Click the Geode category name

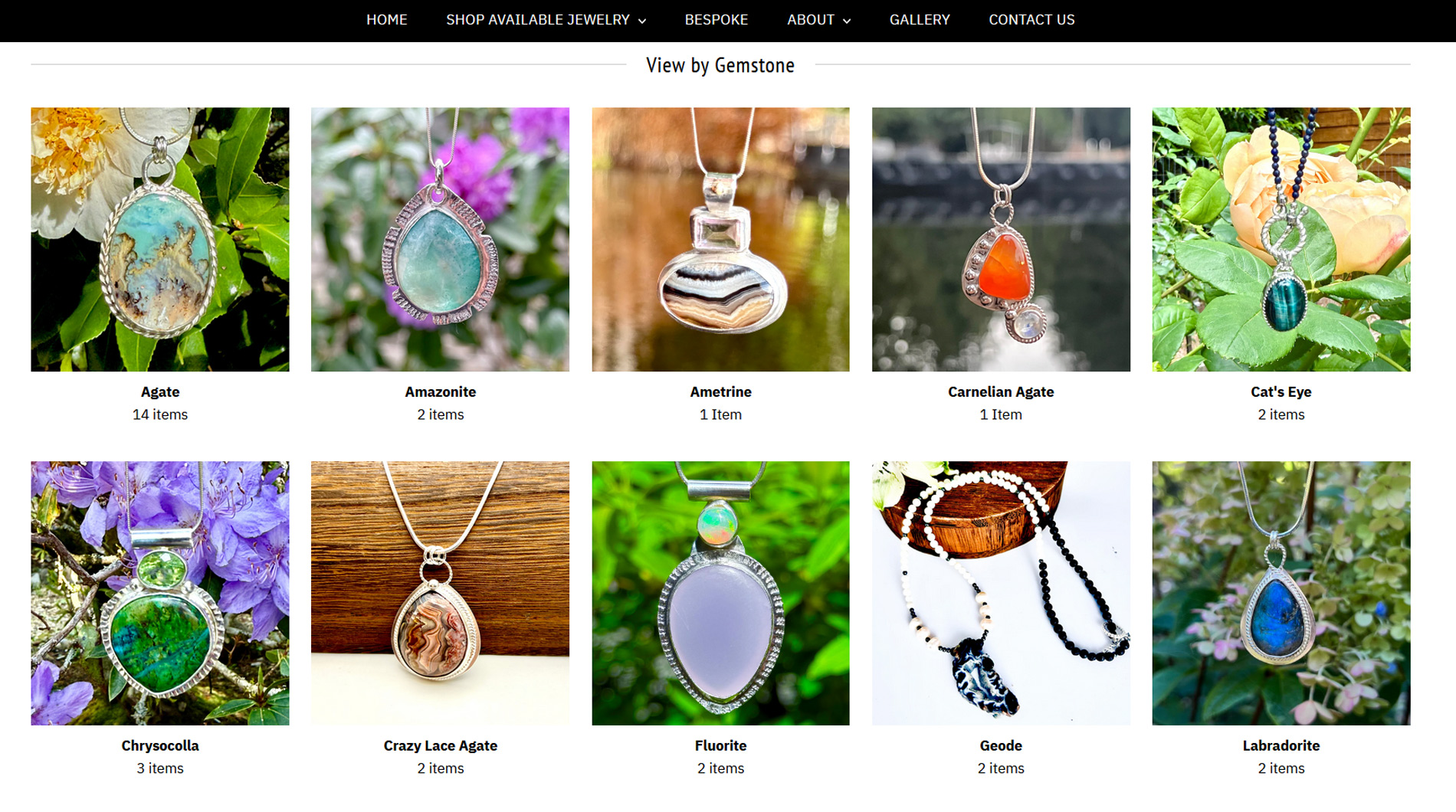[1001, 745]
